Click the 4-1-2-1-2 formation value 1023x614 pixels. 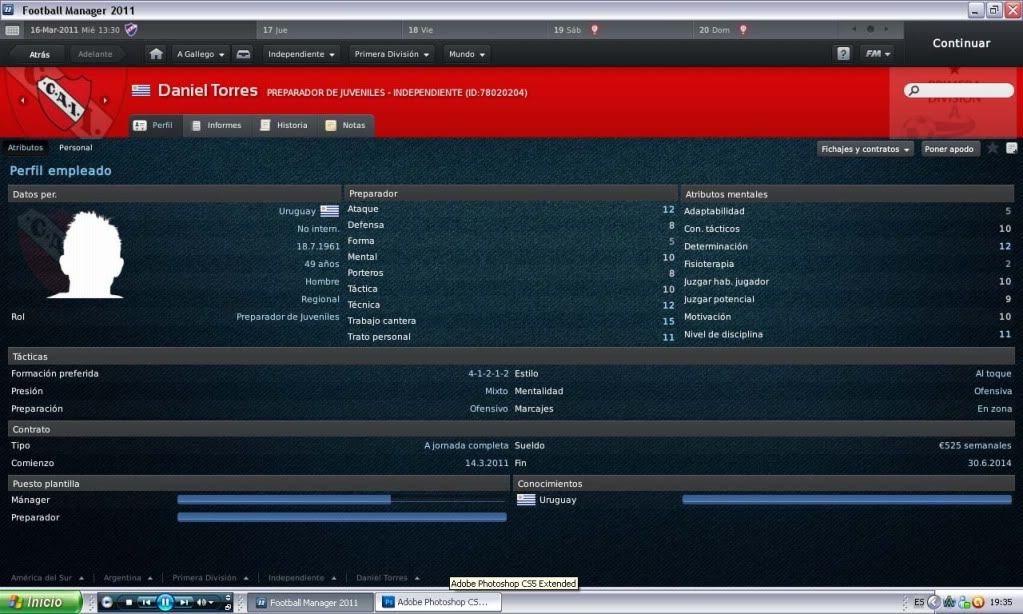pos(488,373)
